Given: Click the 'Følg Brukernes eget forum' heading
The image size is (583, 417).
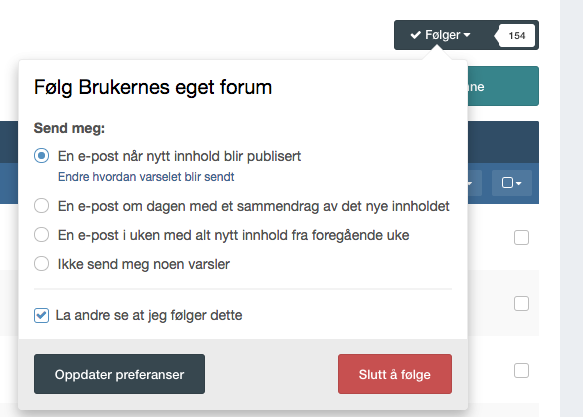Looking at the screenshot, I should [x=153, y=87].
